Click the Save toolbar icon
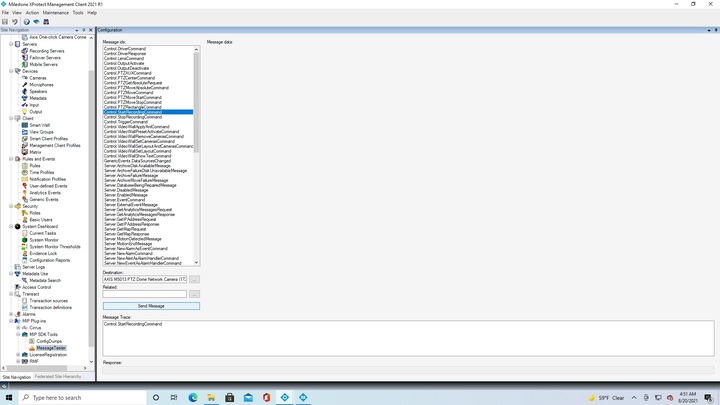Image resolution: width=720 pixels, height=405 pixels. (5, 21)
